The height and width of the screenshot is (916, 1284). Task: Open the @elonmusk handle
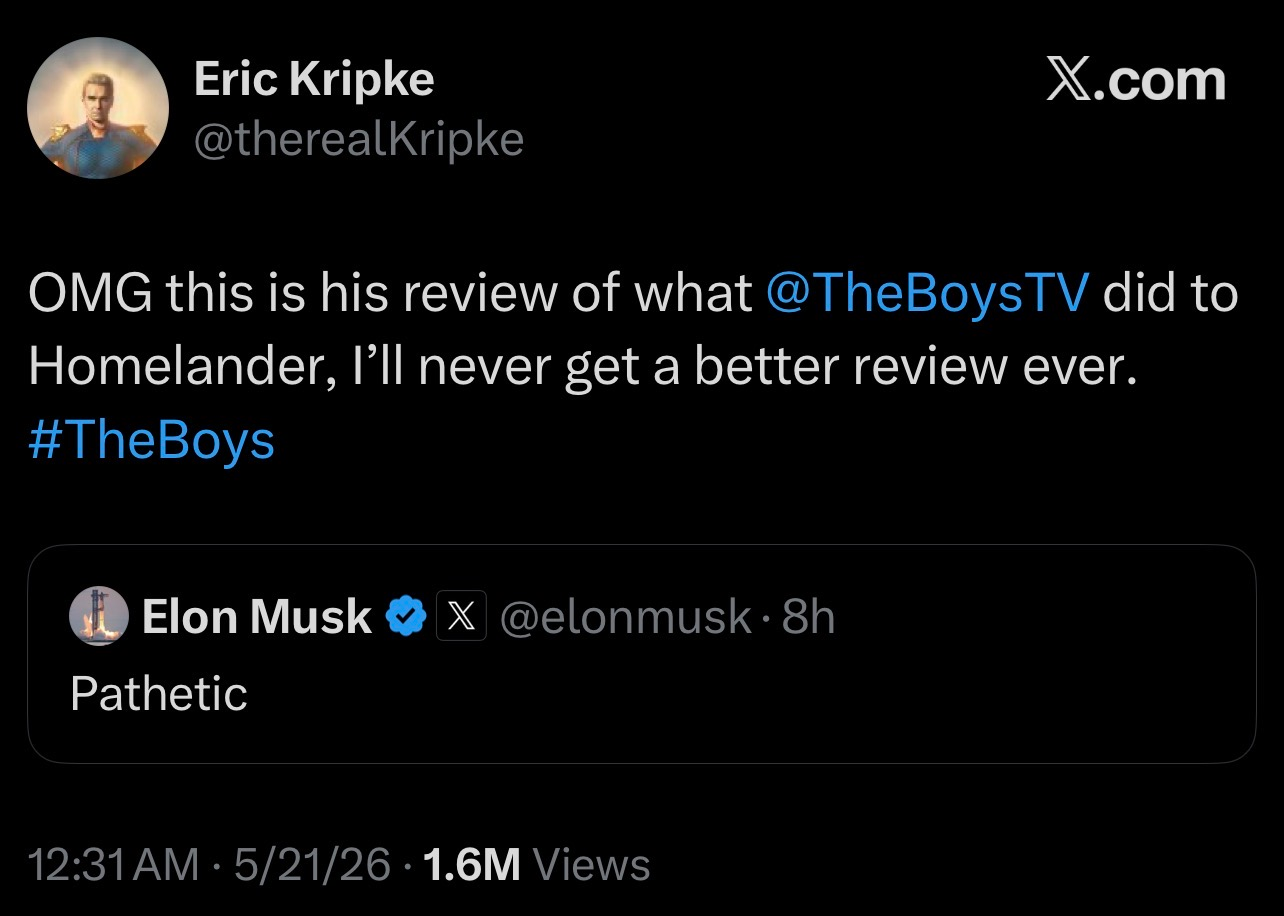pos(625,617)
